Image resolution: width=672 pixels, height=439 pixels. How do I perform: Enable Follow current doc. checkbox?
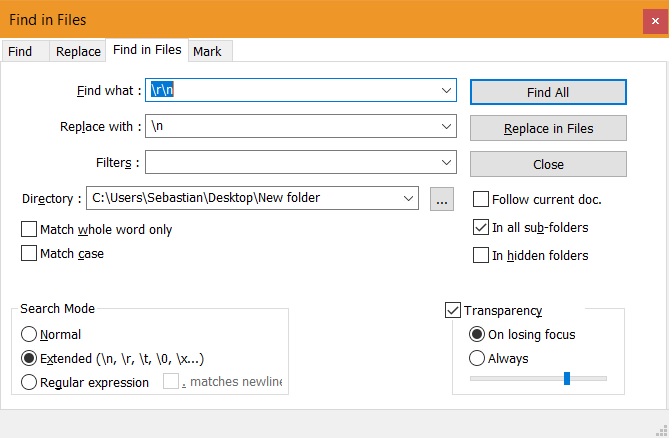pyautogui.click(x=481, y=200)
